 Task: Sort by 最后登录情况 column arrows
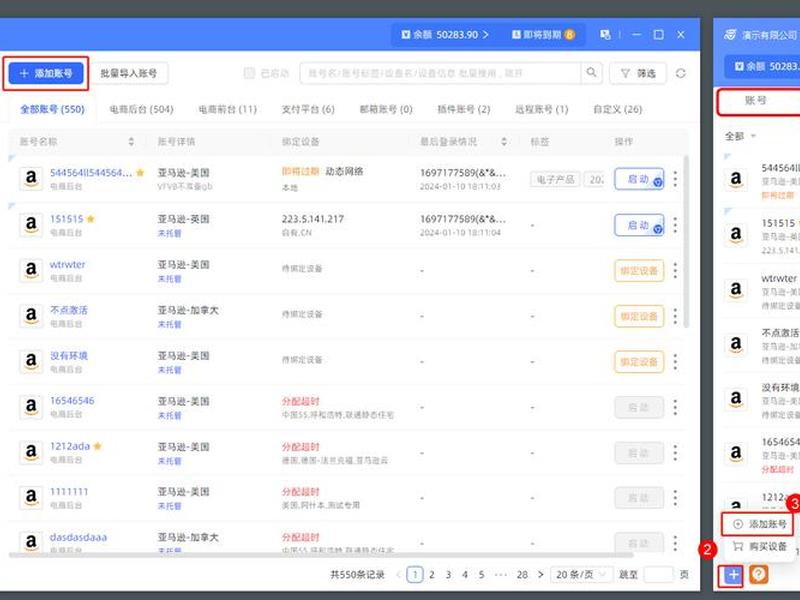click(504, 142)
